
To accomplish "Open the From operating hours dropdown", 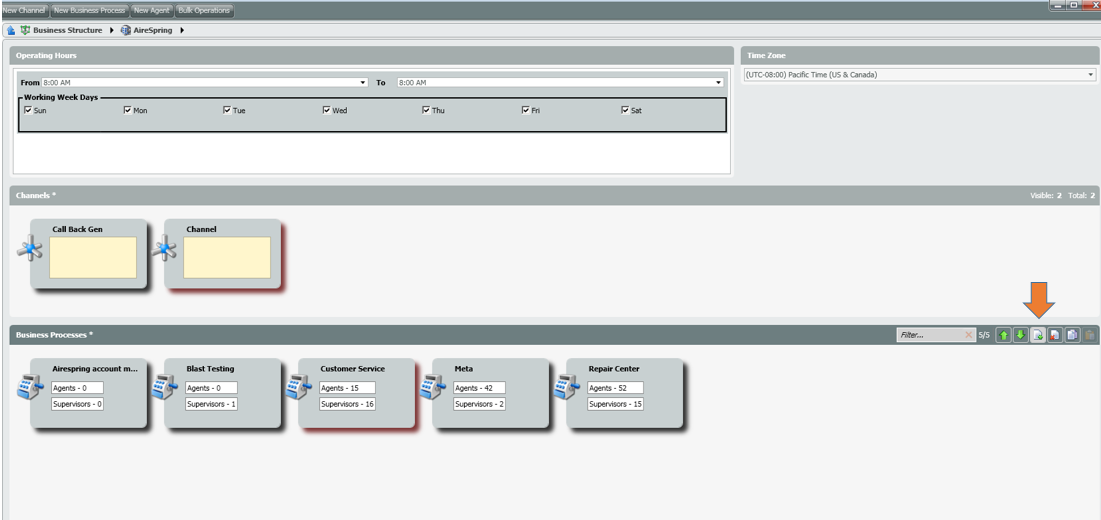I will (x=363, y=83).
